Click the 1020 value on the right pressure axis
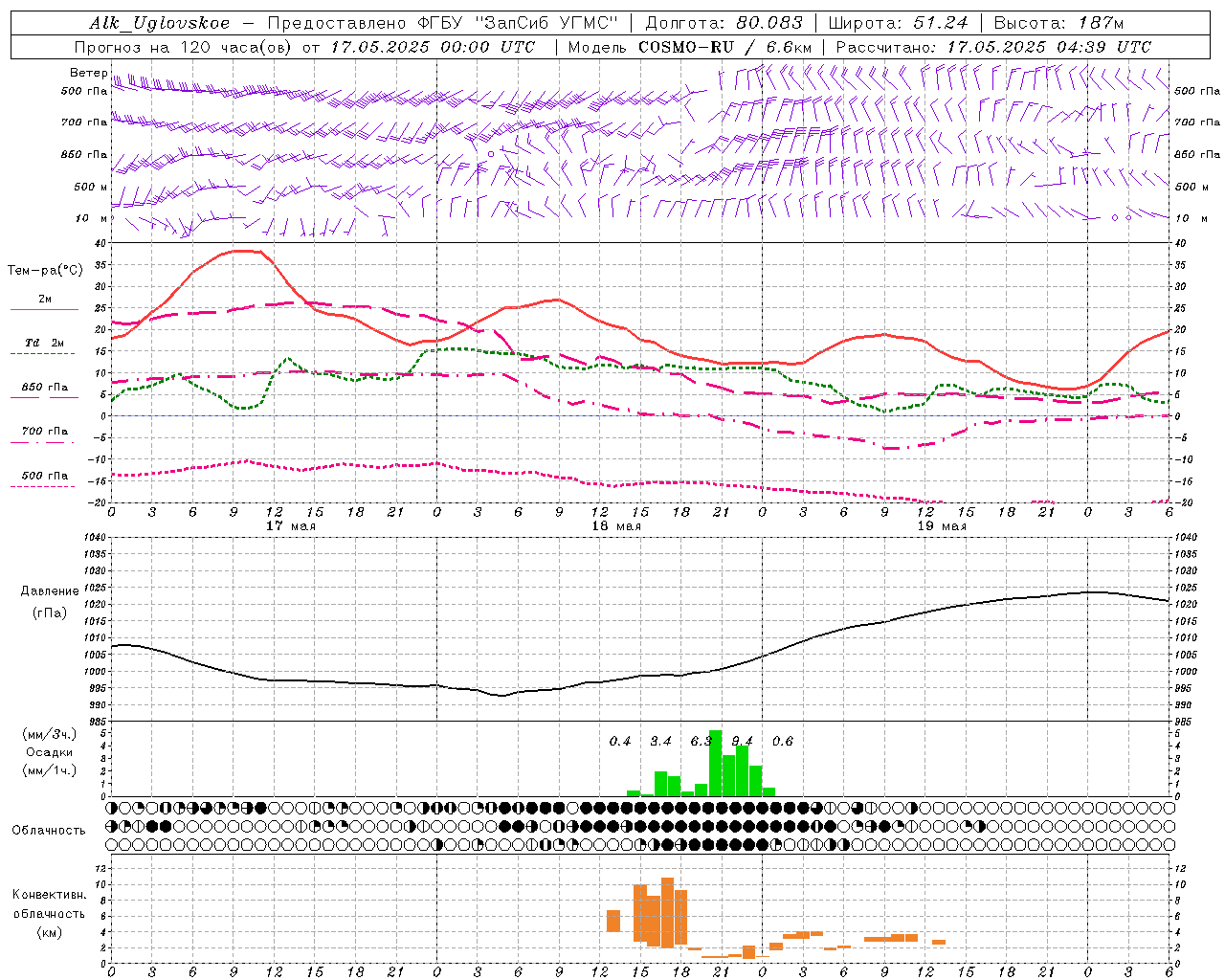Image resolution: width=1225 pixels, height=980 pixels. click(x=1187, y=604)
